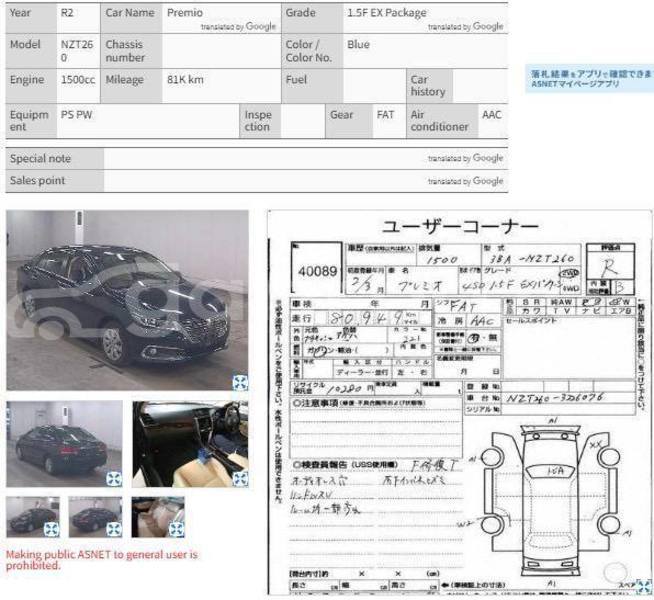The height and width of the screenshot is (600, 654).
Task: Open the second small car thumbnail
Action: (96, 517)
